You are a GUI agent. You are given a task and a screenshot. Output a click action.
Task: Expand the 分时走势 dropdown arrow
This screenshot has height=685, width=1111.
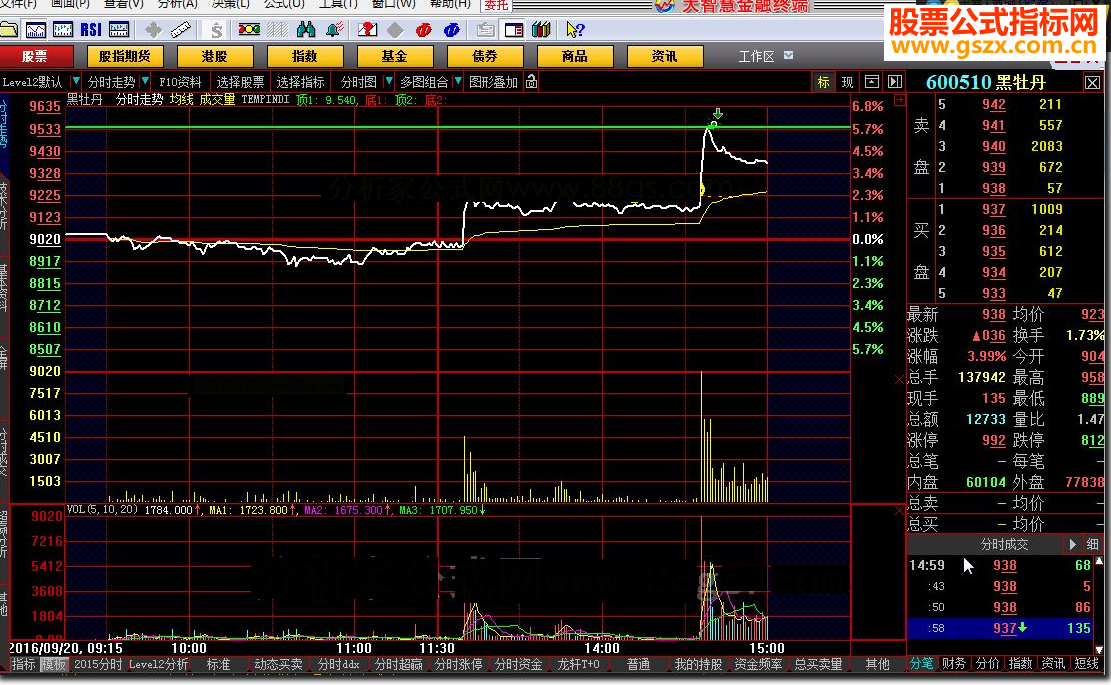[145, 81]
